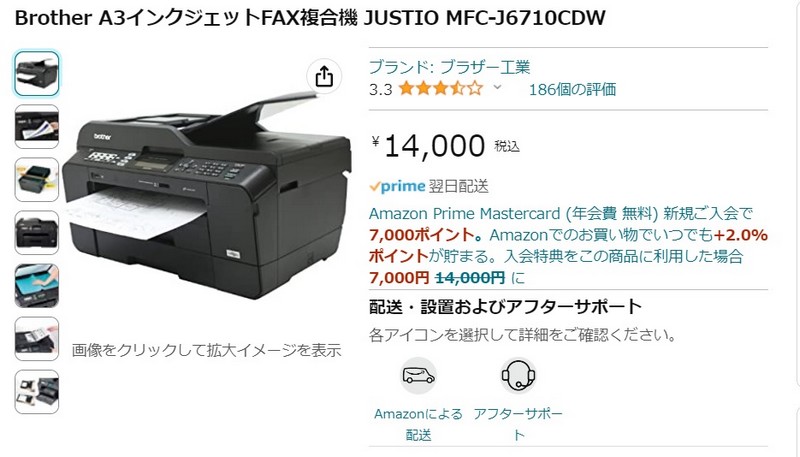
Task: Select the second thumbnail showing paper output
Action: [36, 126]
